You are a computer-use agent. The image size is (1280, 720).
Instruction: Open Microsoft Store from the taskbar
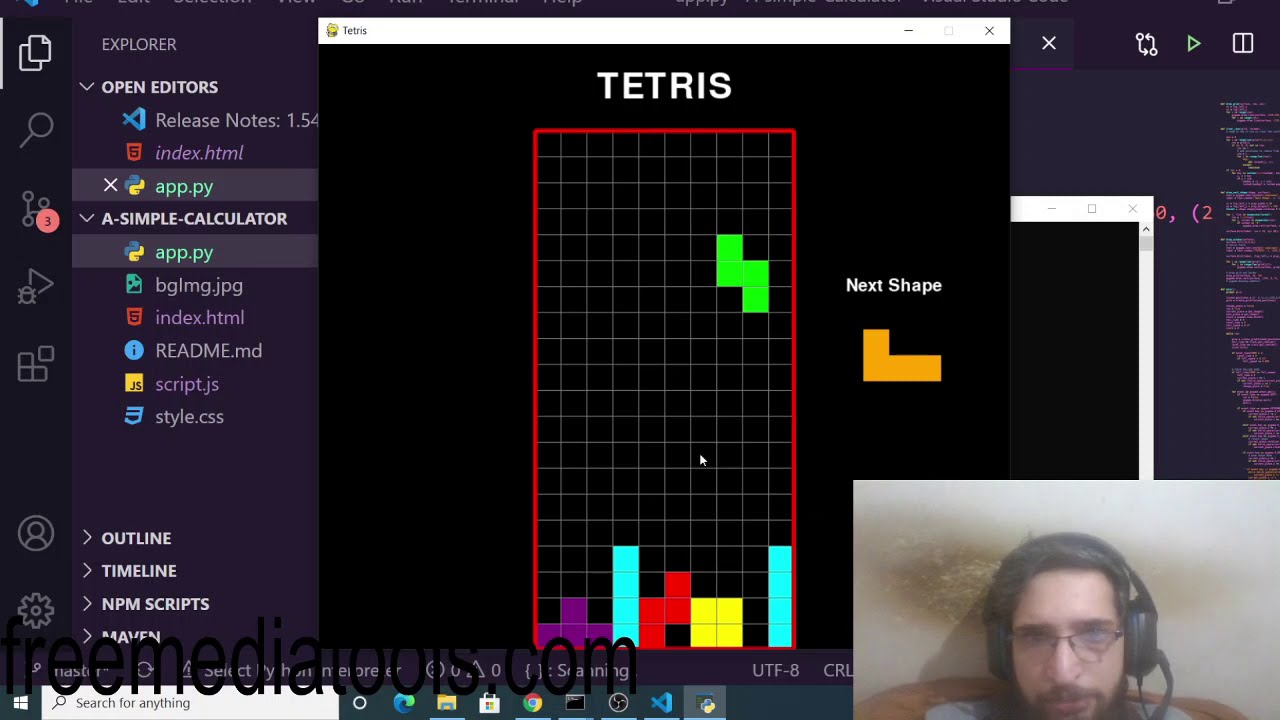tap(490, 703)
